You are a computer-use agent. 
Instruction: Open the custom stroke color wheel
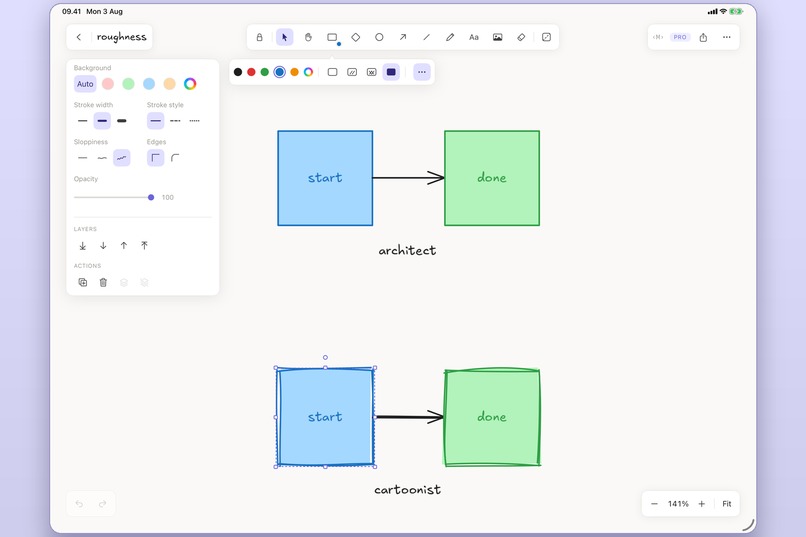308,72
